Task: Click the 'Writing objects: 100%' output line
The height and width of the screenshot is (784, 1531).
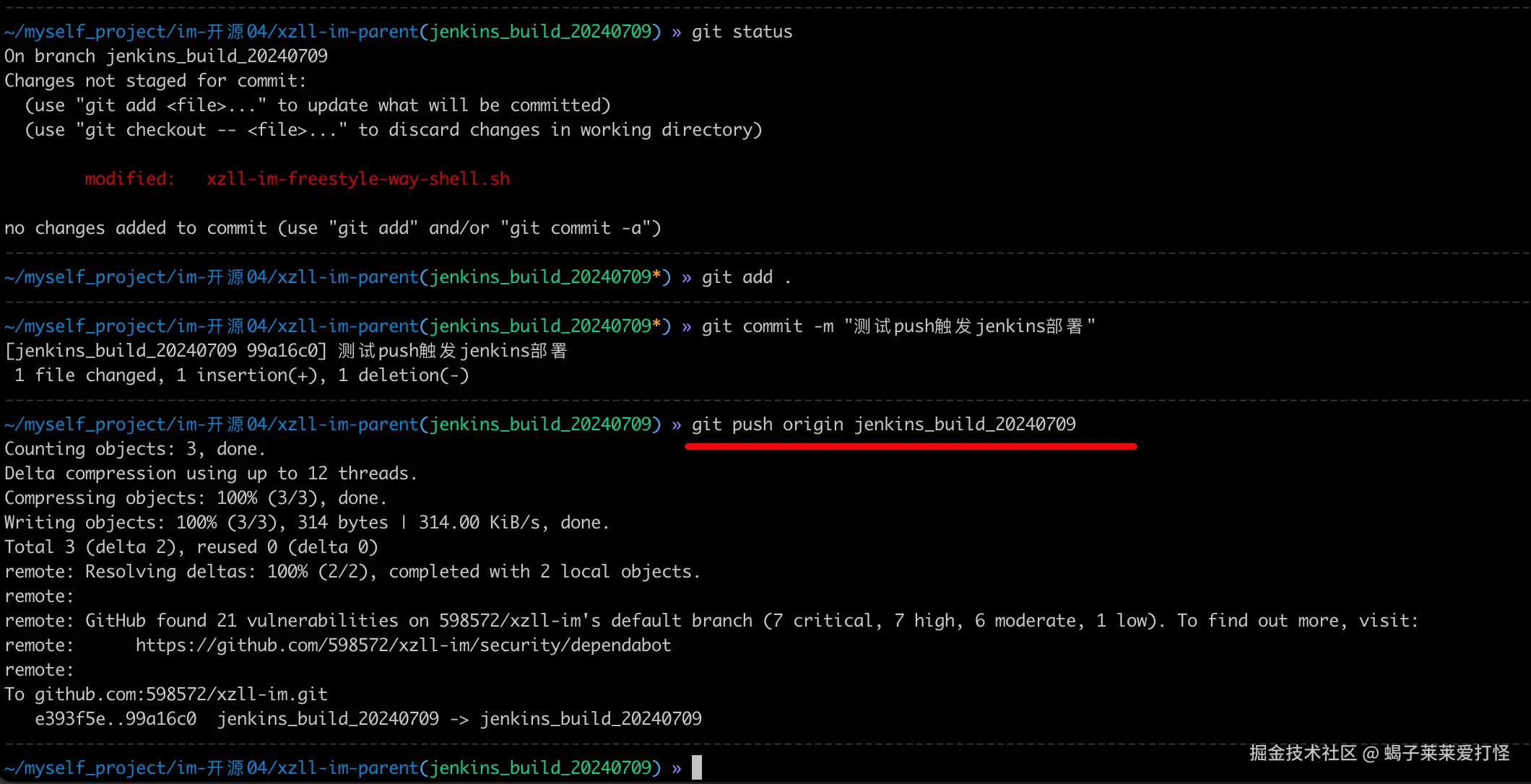Action: tap(306, 523)
